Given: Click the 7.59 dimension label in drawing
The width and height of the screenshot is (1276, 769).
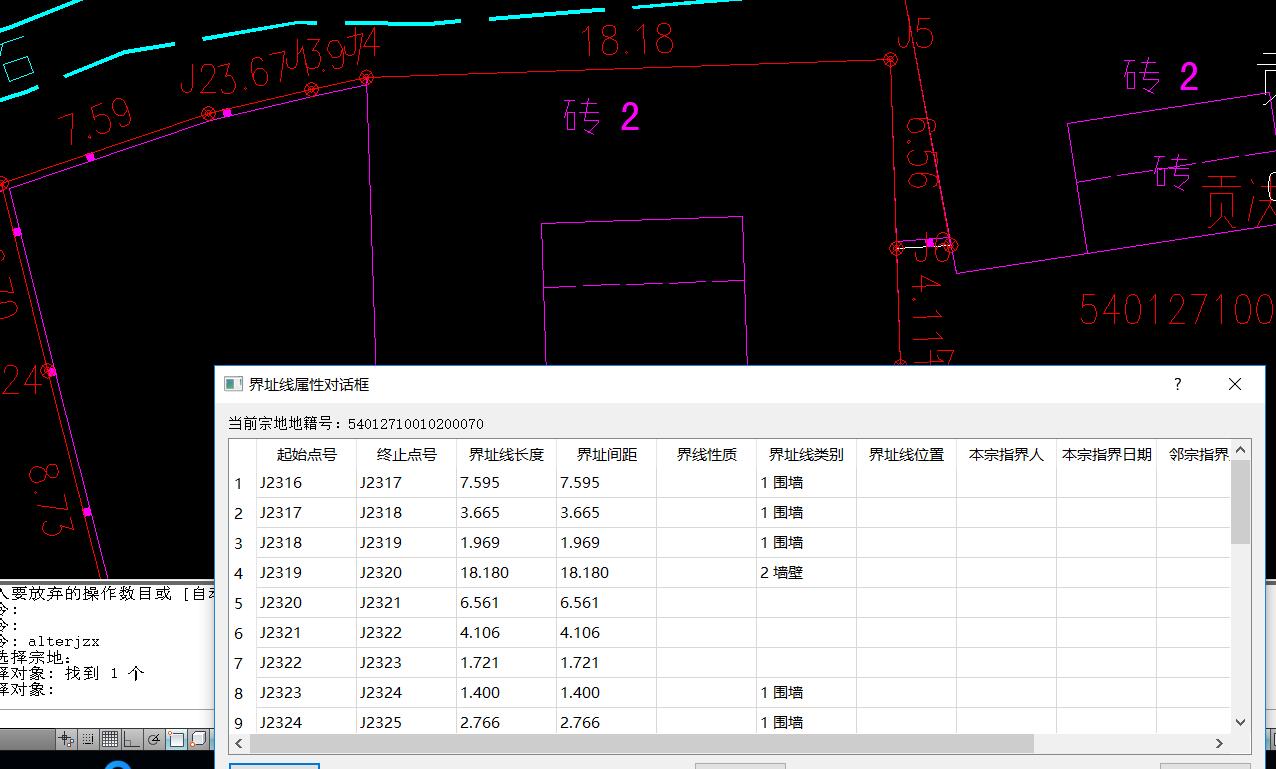Looking at the screenshot, I should point(94,123).
